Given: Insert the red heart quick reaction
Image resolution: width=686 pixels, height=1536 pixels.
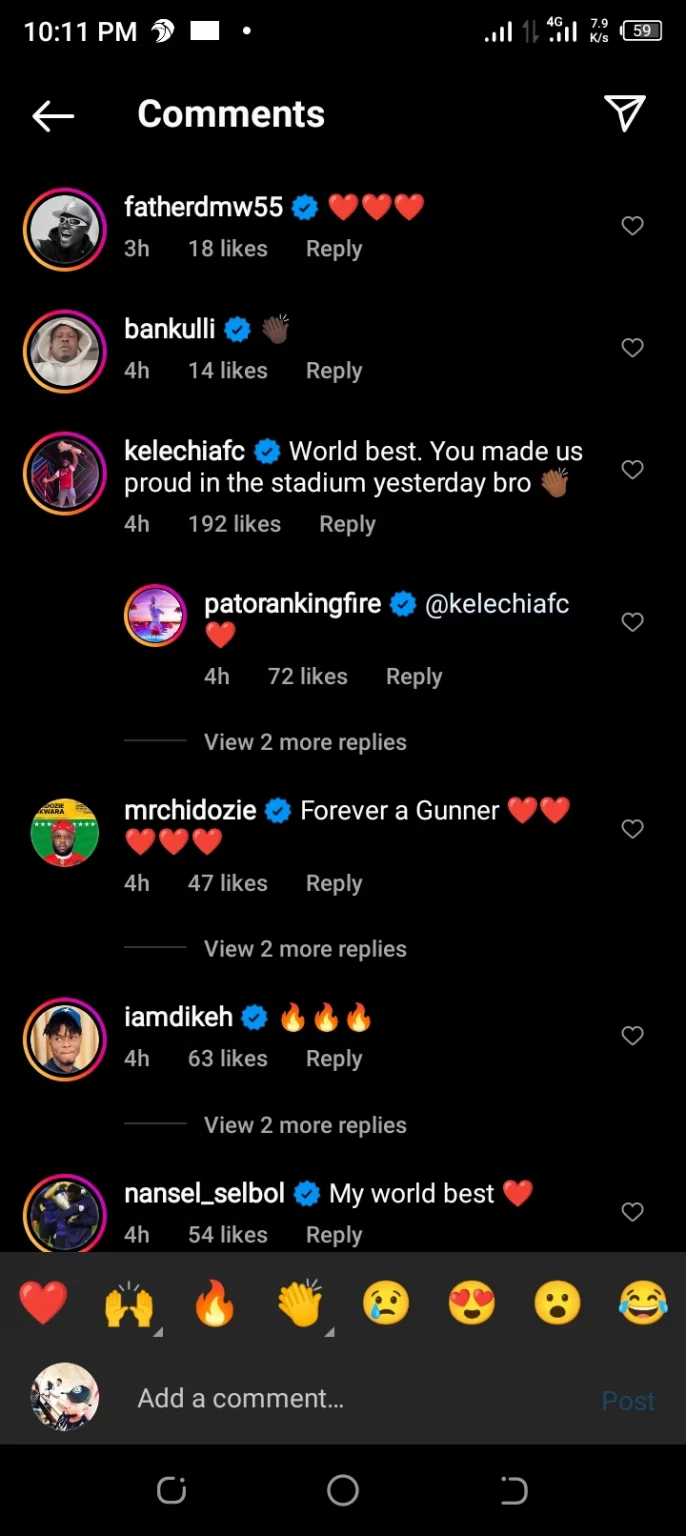Looking at the screenshot, I should [x=43, y=1304].
